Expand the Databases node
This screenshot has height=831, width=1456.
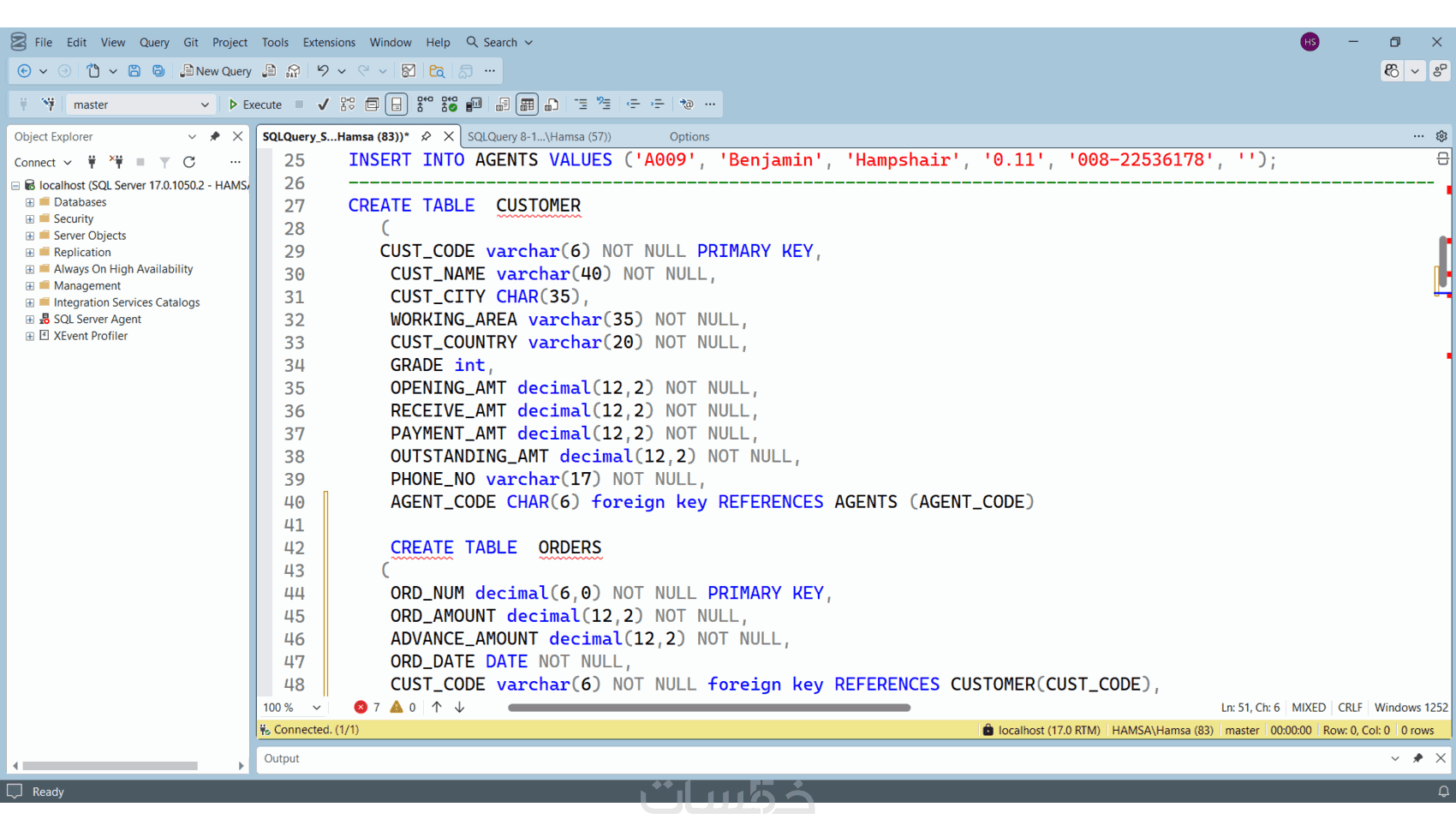pos(30,202)
